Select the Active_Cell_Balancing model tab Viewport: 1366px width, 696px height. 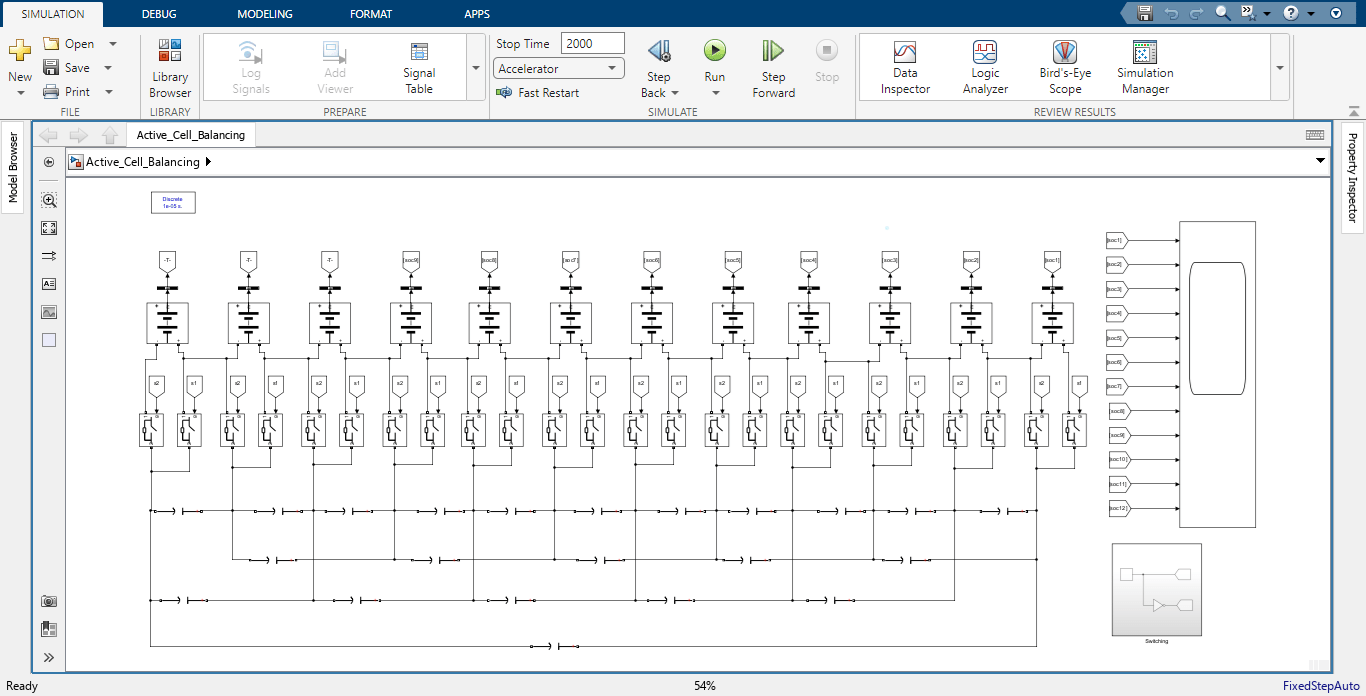click(191, 135)
